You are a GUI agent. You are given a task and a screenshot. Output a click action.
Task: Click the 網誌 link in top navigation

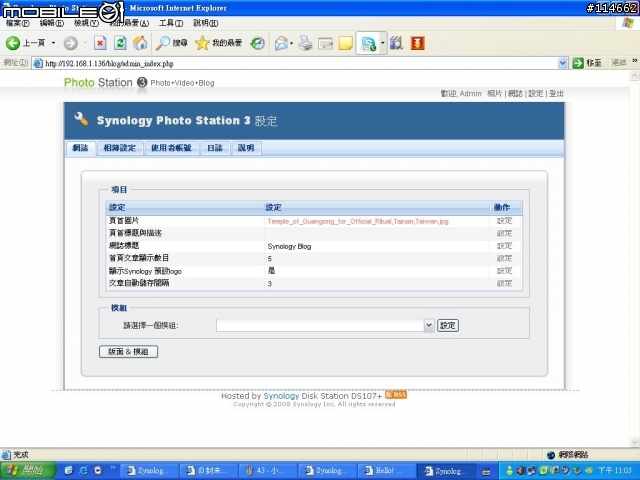[x=515, y=93]
